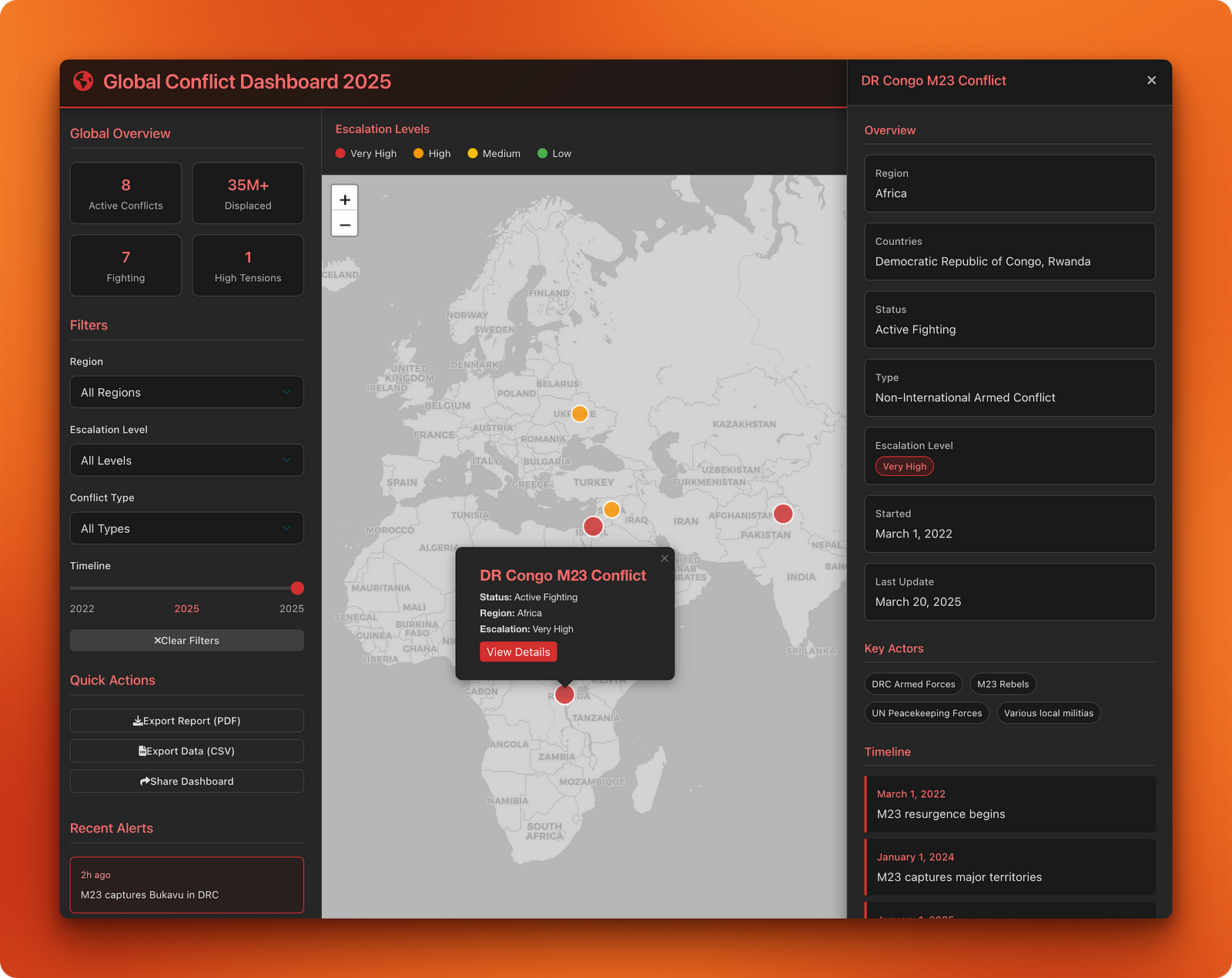This screenshot has width=1232, height=978.
Task: Click the Medium yellow legend dot
Action: click(473, 153)
